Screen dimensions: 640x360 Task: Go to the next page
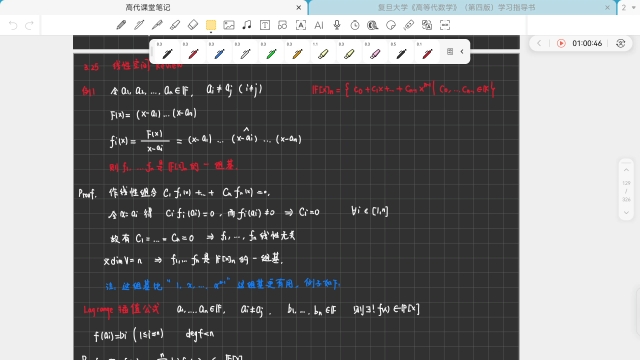click(x=626, y=212)
